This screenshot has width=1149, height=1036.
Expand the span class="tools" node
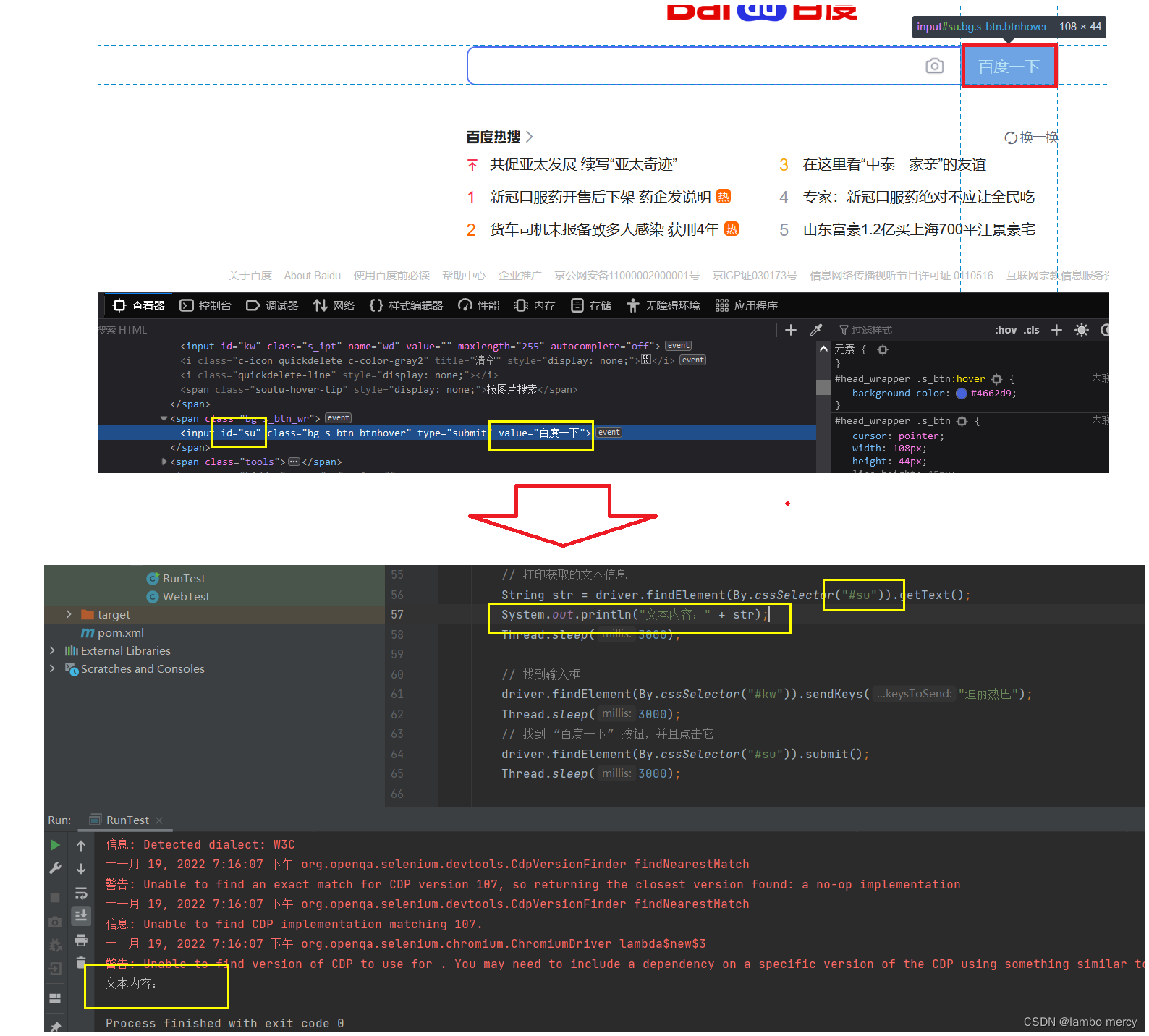tap(164, 462)
